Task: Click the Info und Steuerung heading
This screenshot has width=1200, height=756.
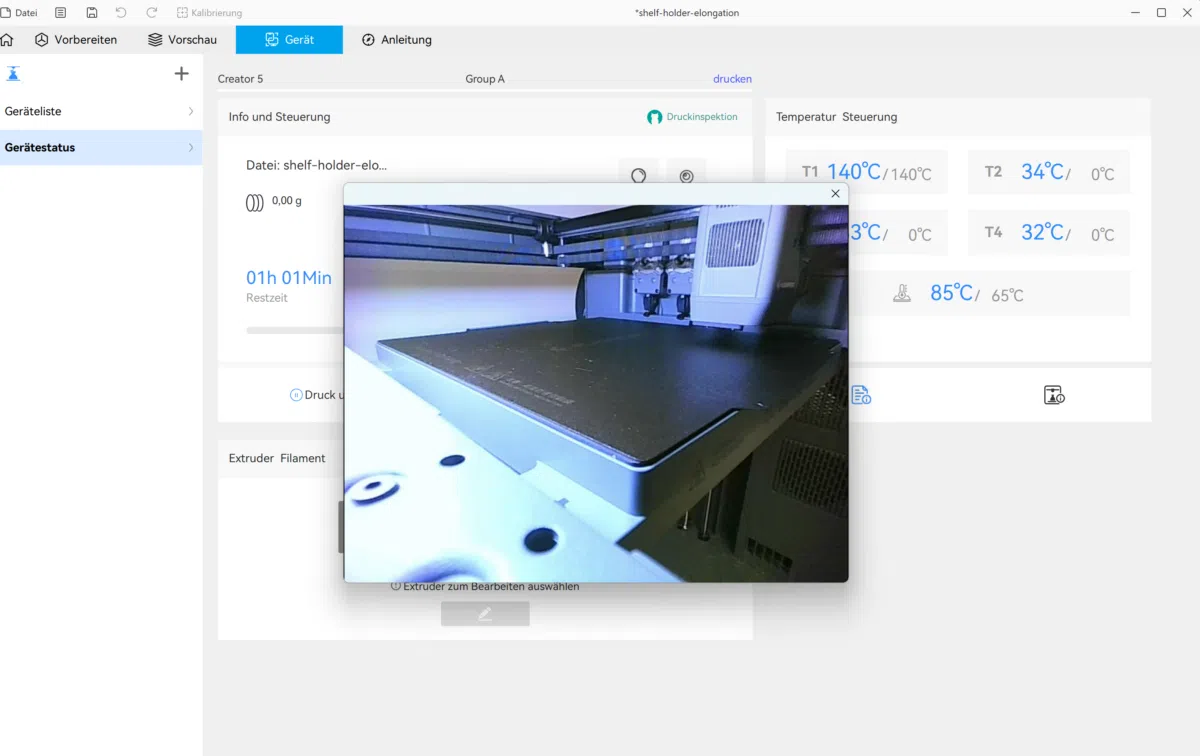Action: [x=279, y=117]
